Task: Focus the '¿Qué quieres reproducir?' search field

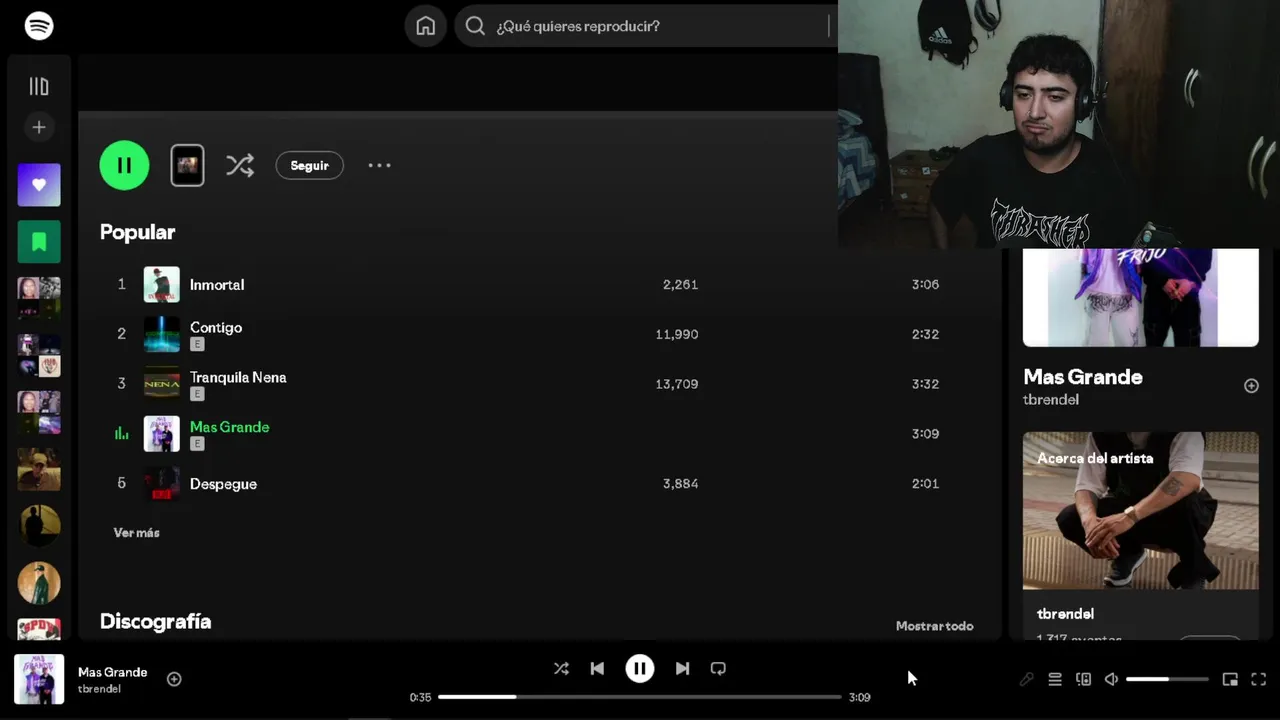Action: pos(645,26)
